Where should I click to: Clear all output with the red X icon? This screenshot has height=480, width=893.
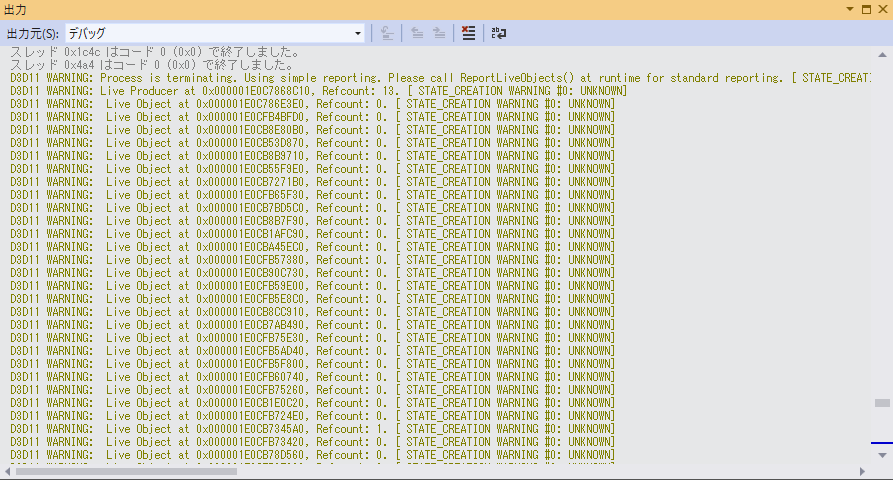tap(468, 33)
